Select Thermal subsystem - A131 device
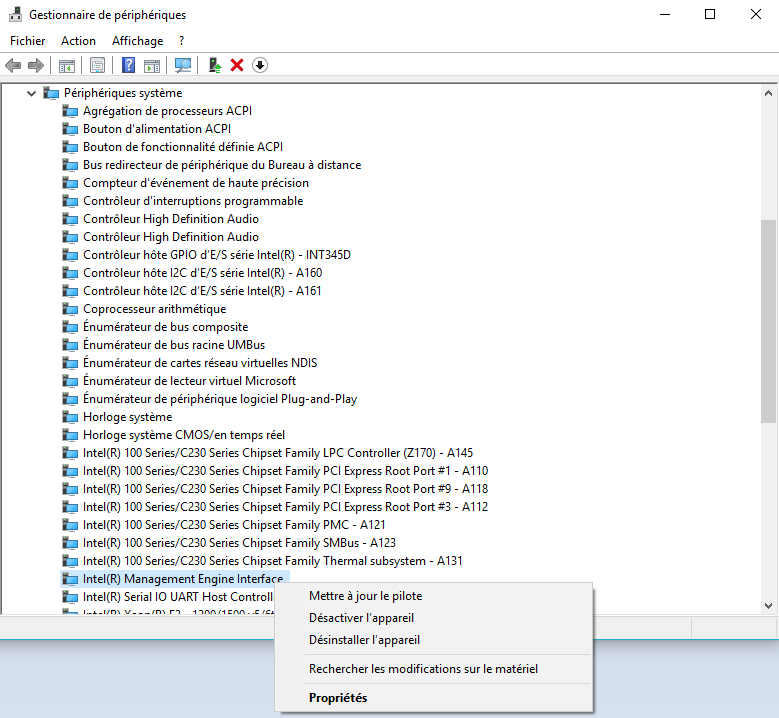The image size is (779, 718). pyautogui.click(x=272, y=561)
